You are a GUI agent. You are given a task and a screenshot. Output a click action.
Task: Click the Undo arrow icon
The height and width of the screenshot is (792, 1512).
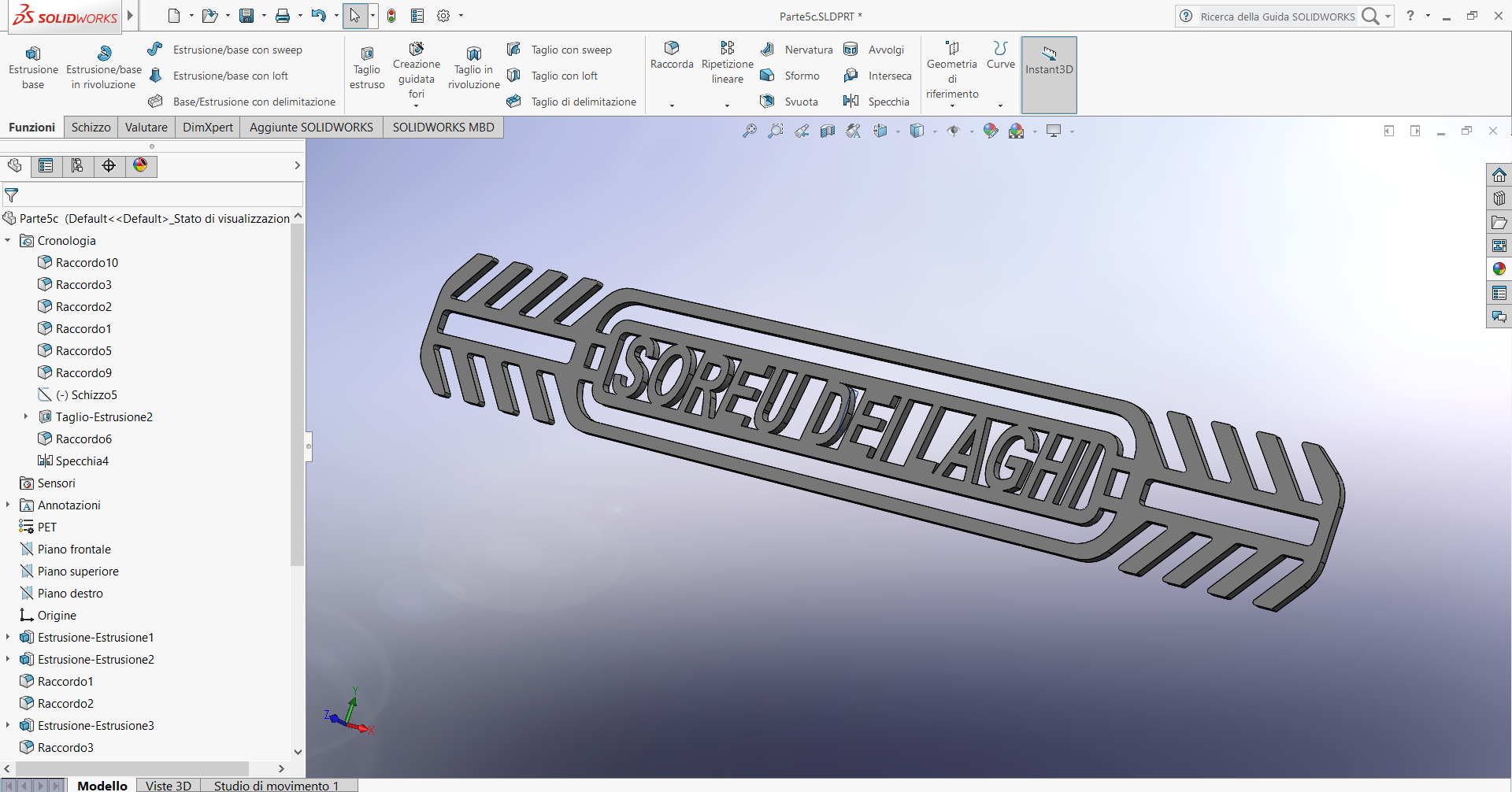[x=318, y=16]
